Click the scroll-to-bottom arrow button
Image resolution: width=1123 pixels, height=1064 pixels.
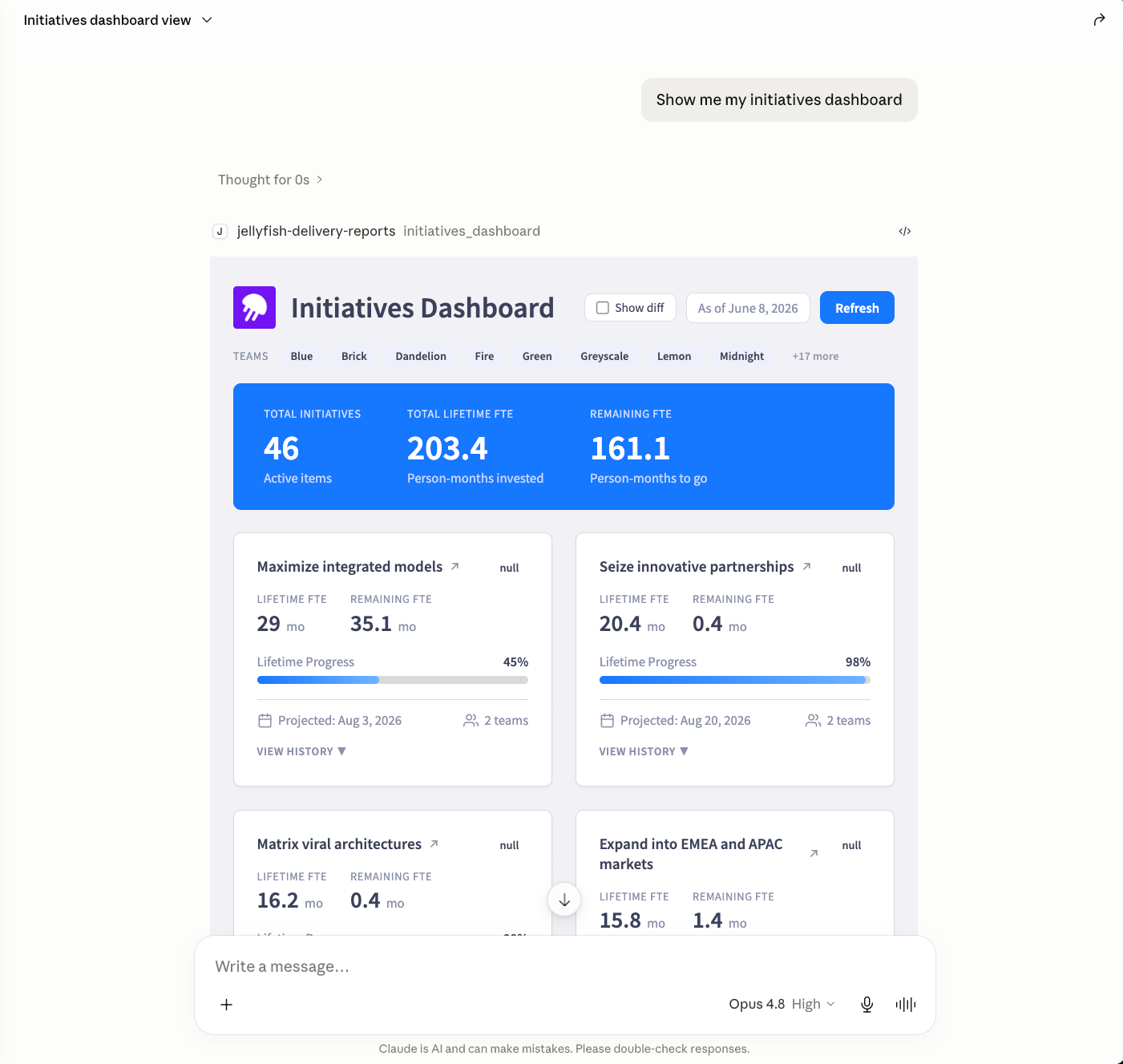pos(564,900)
